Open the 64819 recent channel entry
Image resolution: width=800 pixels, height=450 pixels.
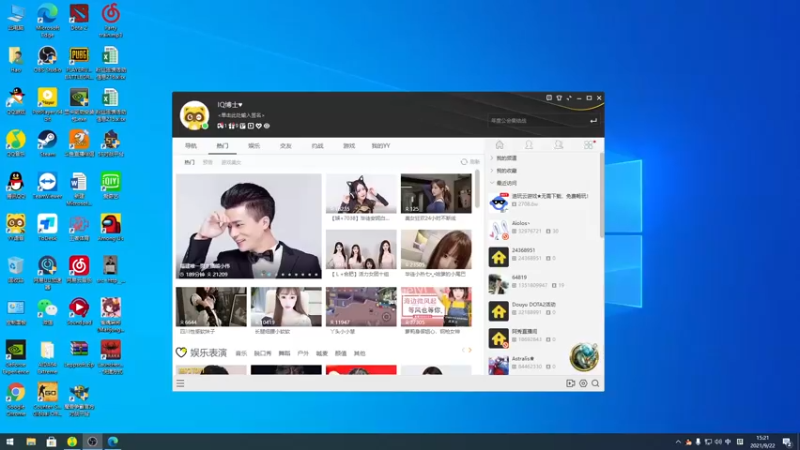point(542,284)
